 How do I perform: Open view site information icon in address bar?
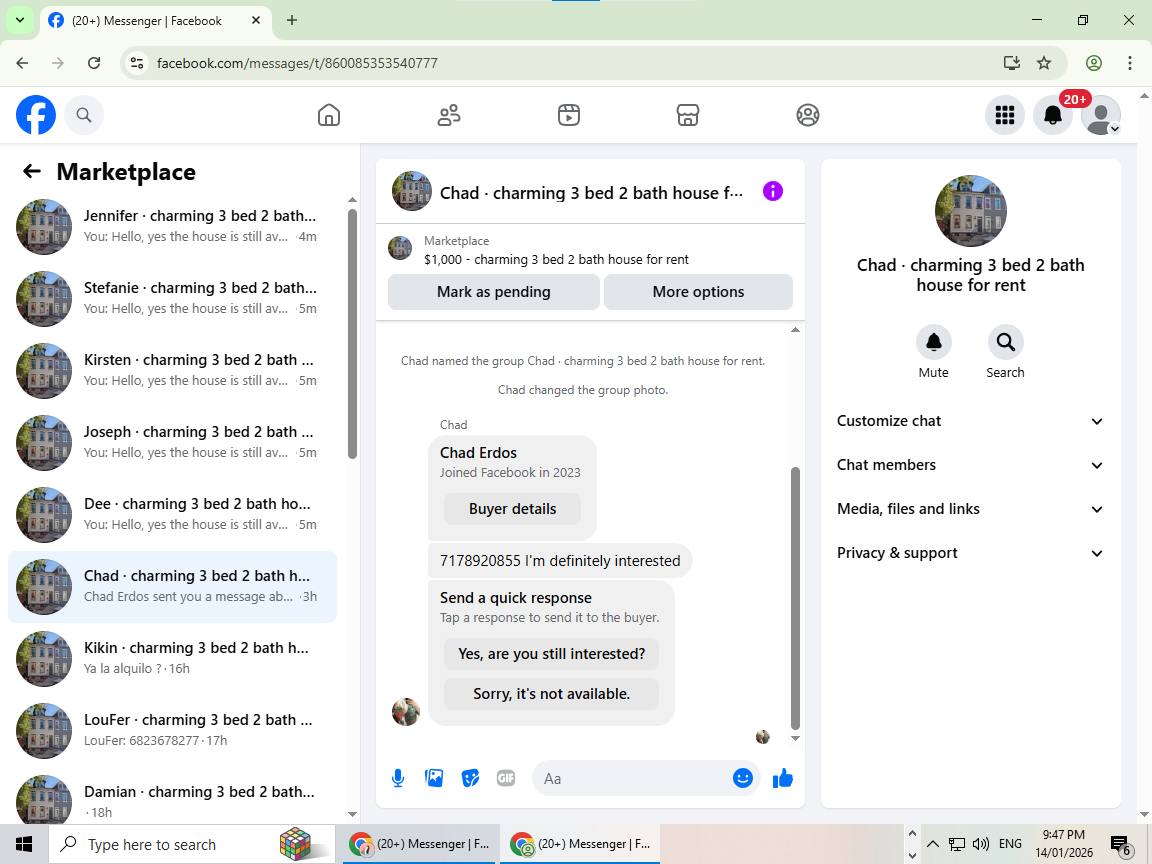(137, 63)
